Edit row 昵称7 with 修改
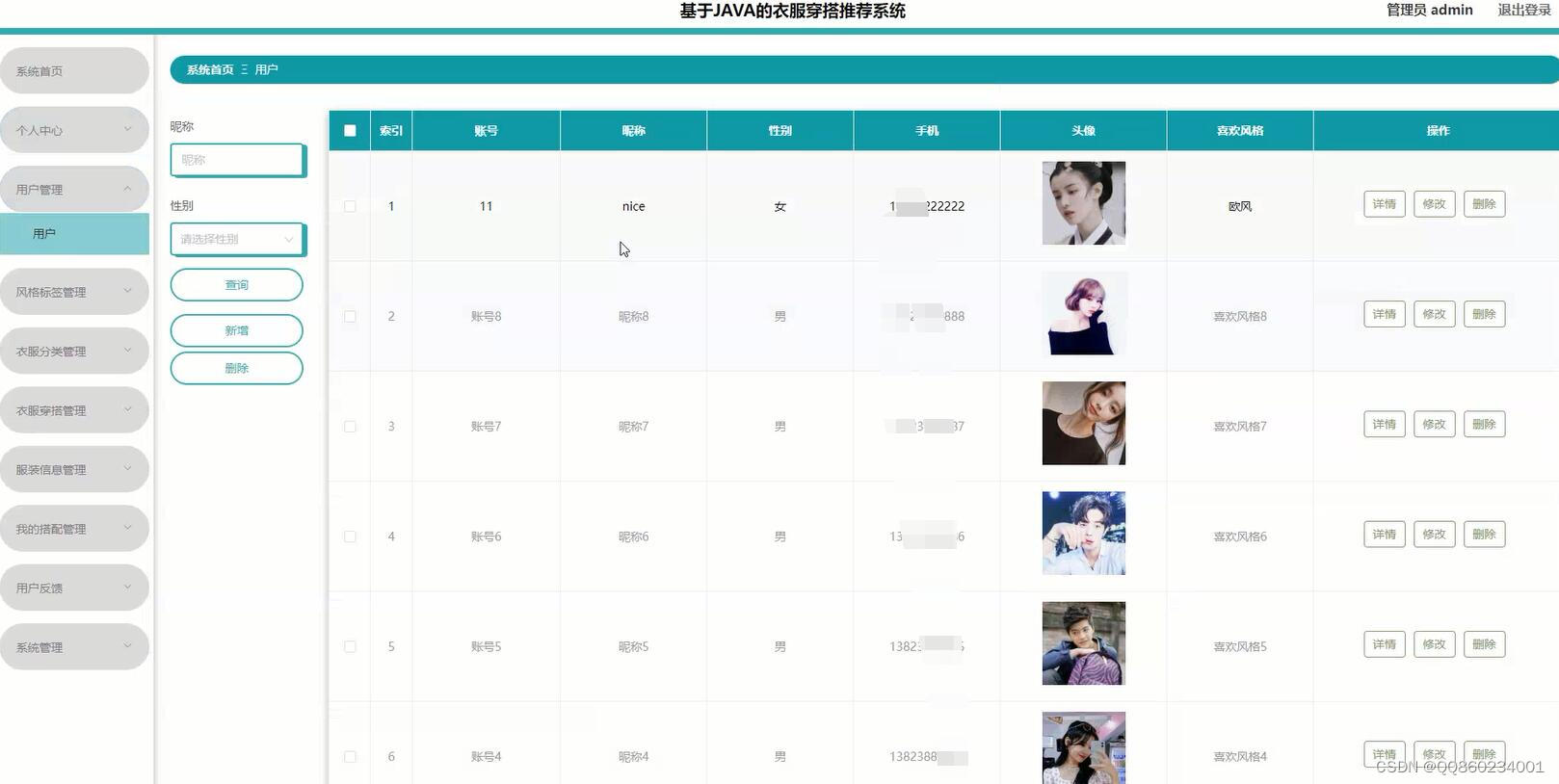Screen dimensions: 1559x784 coord(1435,425)
